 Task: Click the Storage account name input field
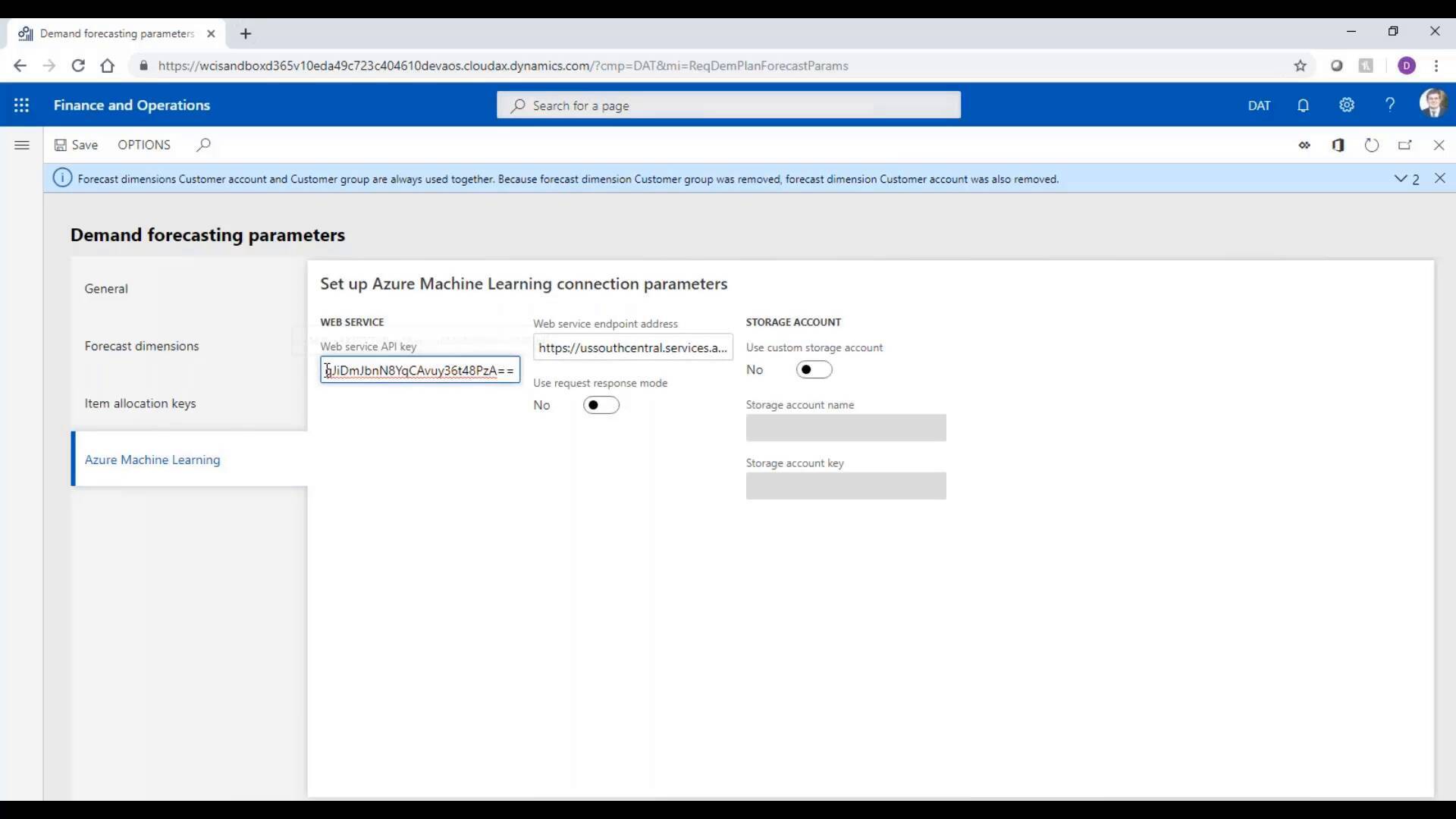[846, 428]
